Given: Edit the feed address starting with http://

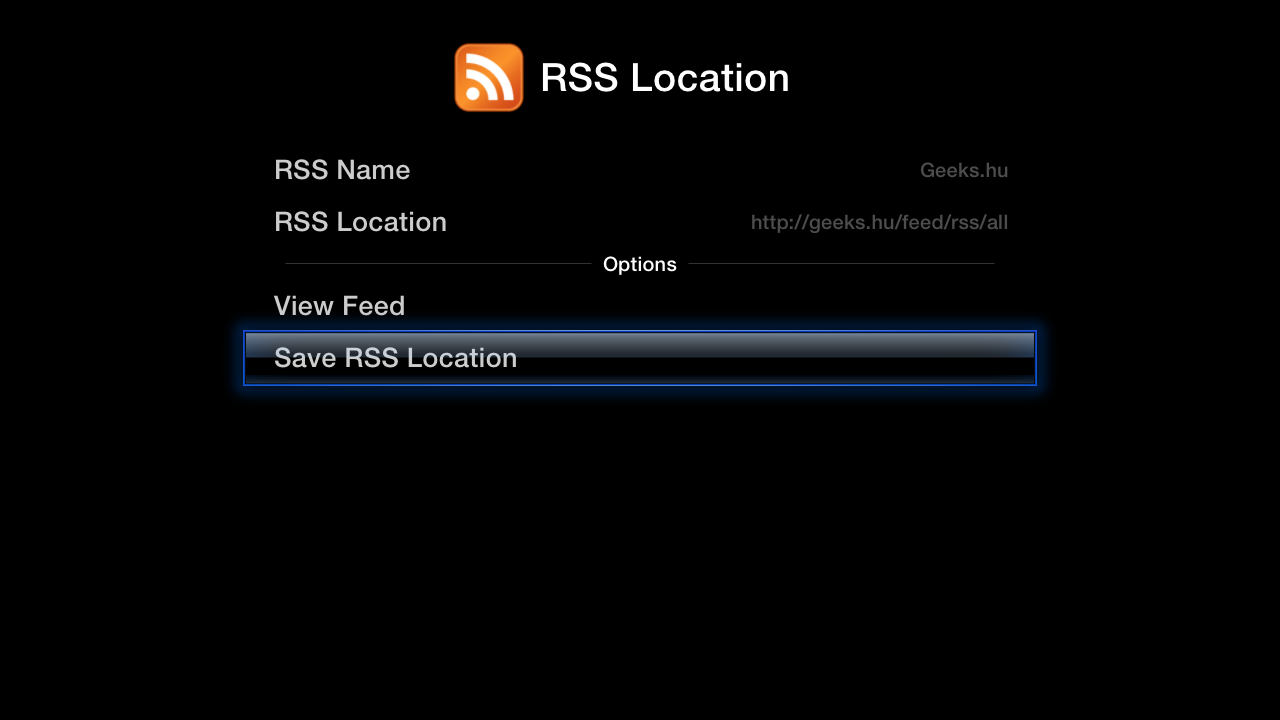Looking at the screenshot, I should click(879, 222).
